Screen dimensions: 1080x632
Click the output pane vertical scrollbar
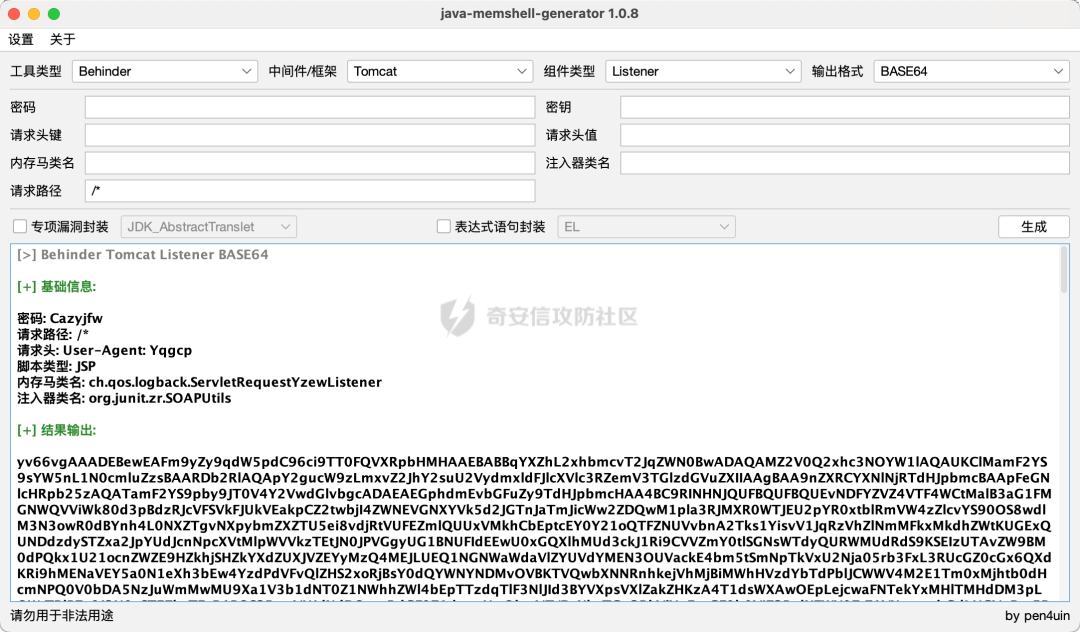click(x=1064, y=270)
